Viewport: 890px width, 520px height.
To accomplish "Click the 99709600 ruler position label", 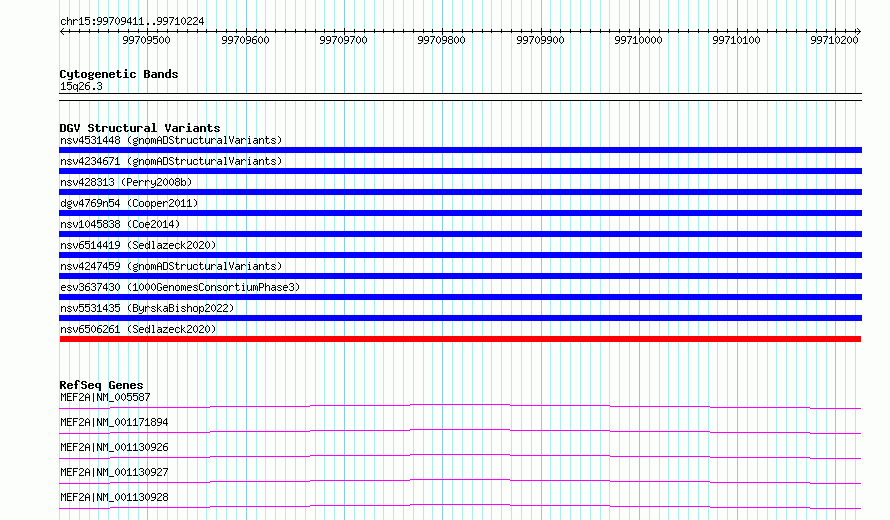I will [x=245, y=40].
